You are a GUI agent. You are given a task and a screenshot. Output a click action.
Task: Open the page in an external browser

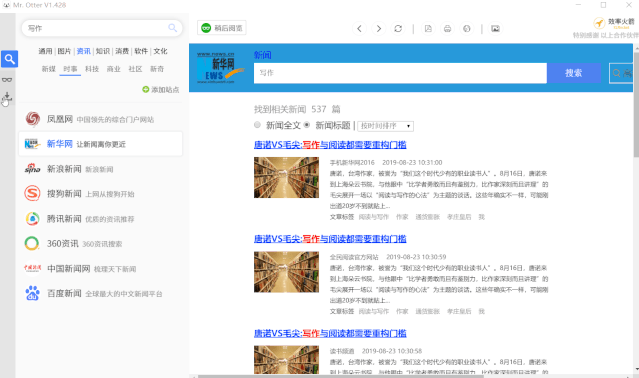click(x=467, y=29)
